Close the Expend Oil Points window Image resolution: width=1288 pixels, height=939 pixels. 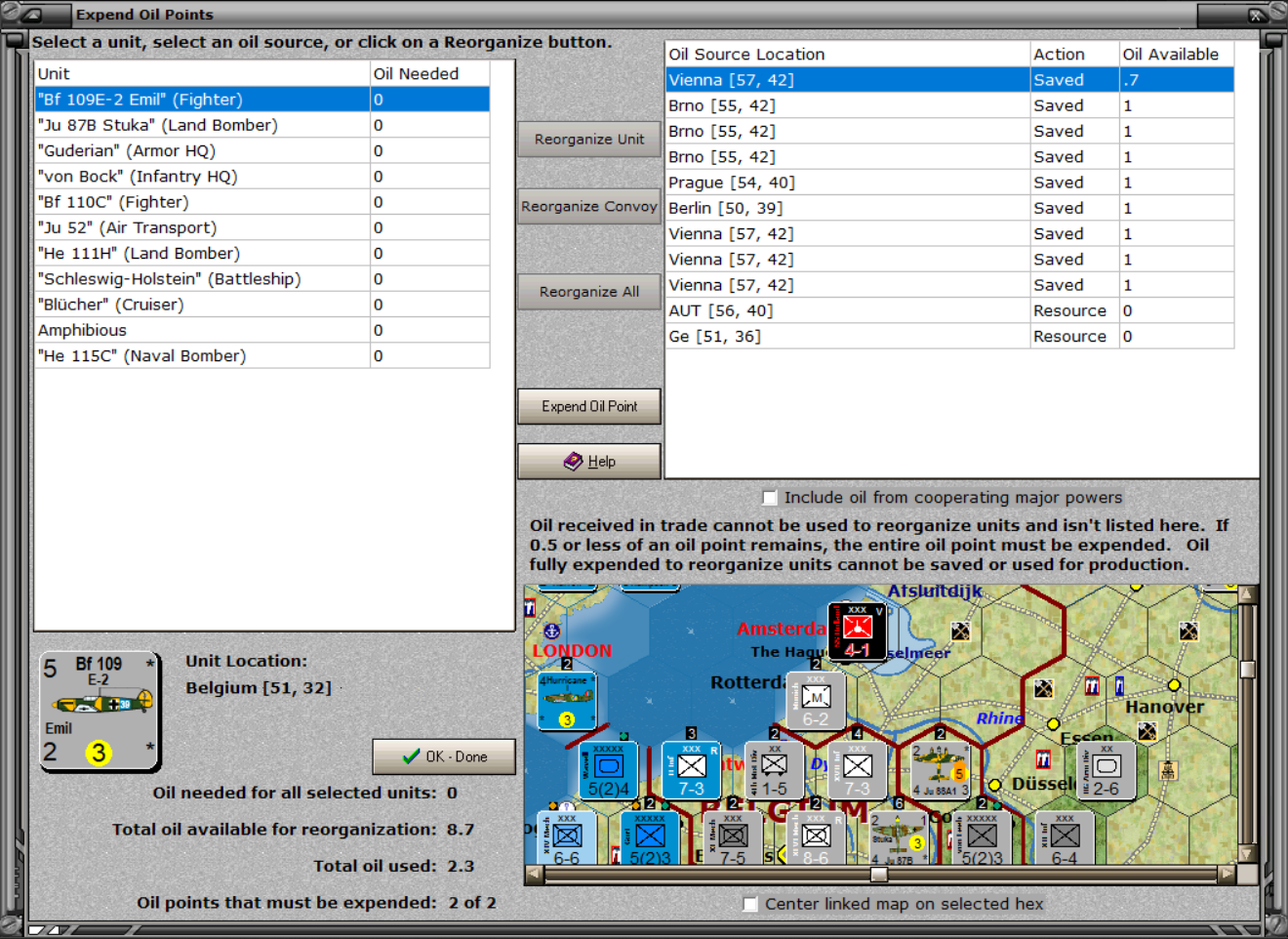click(1257, 15)
